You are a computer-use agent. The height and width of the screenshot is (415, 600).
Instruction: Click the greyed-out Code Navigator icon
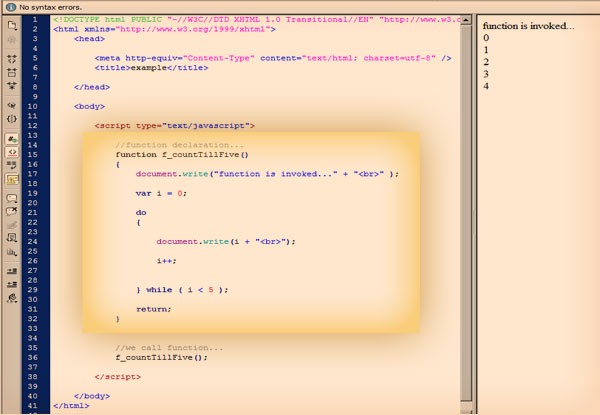[x=12, y=40]
